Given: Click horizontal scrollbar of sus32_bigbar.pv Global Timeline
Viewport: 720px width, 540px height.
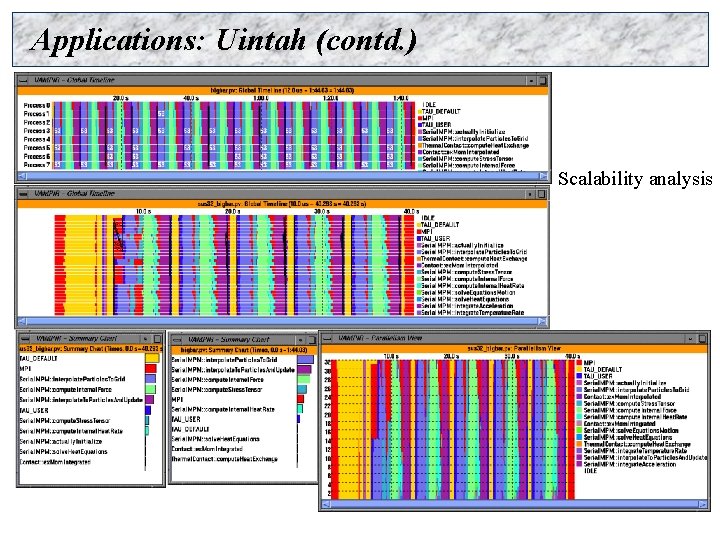Looking at the screenshot, I should [x=282, y=321].
